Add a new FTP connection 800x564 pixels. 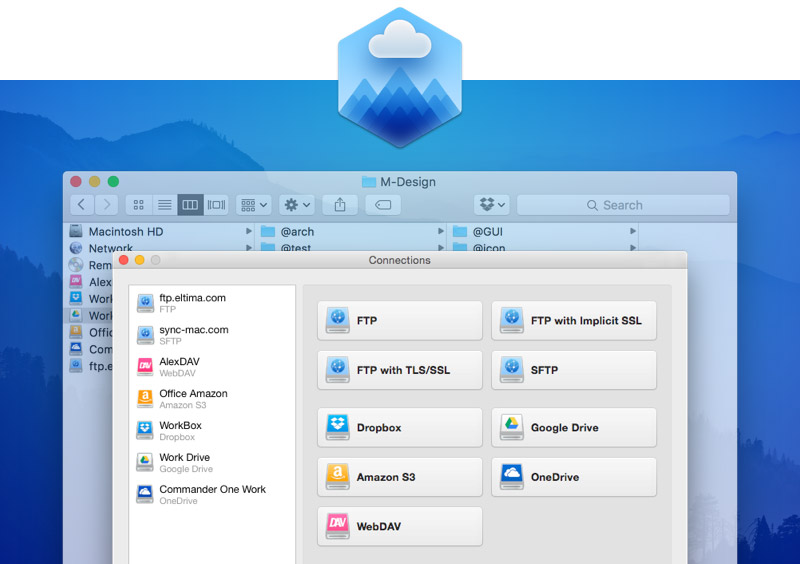(399, 321)
